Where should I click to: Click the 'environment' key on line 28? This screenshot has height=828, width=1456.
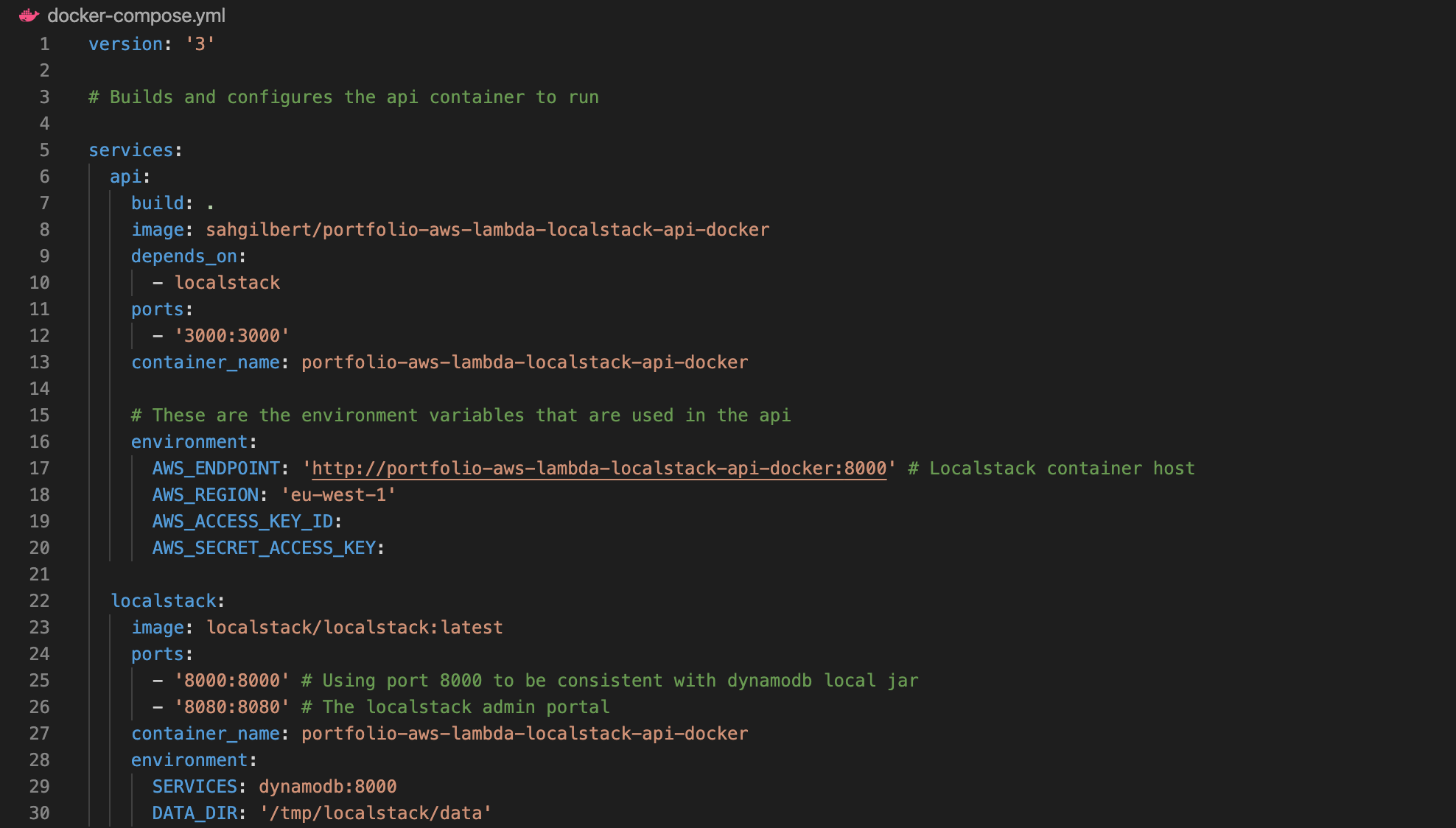coord(189,760)
